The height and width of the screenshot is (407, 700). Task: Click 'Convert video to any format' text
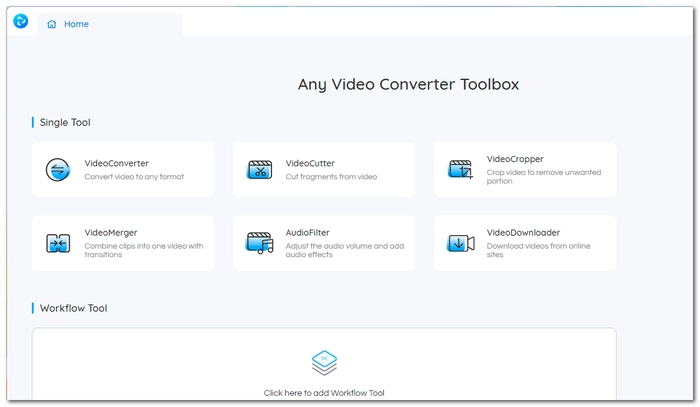134,177
